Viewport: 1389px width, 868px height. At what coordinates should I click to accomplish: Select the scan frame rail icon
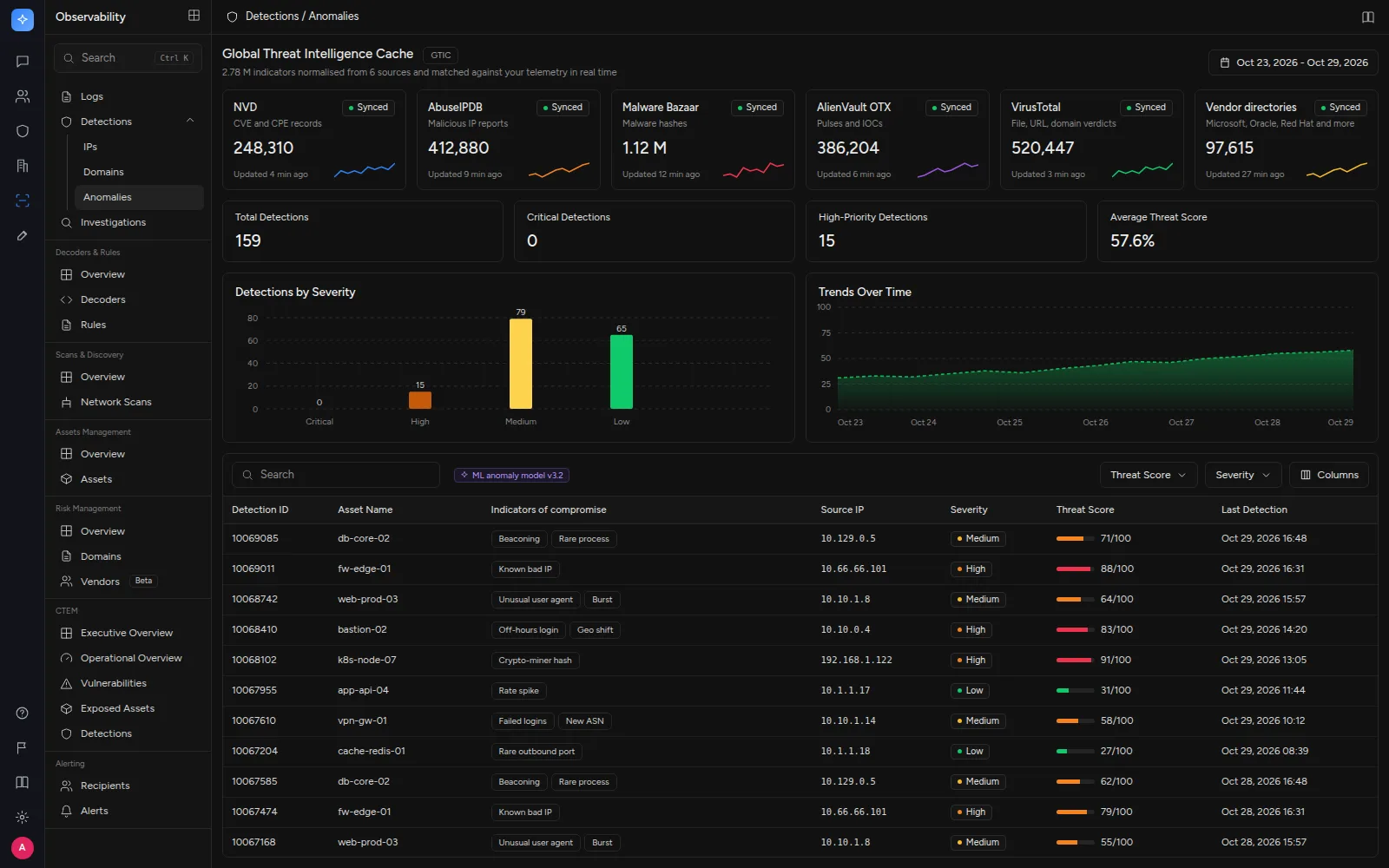click(23, 201)
